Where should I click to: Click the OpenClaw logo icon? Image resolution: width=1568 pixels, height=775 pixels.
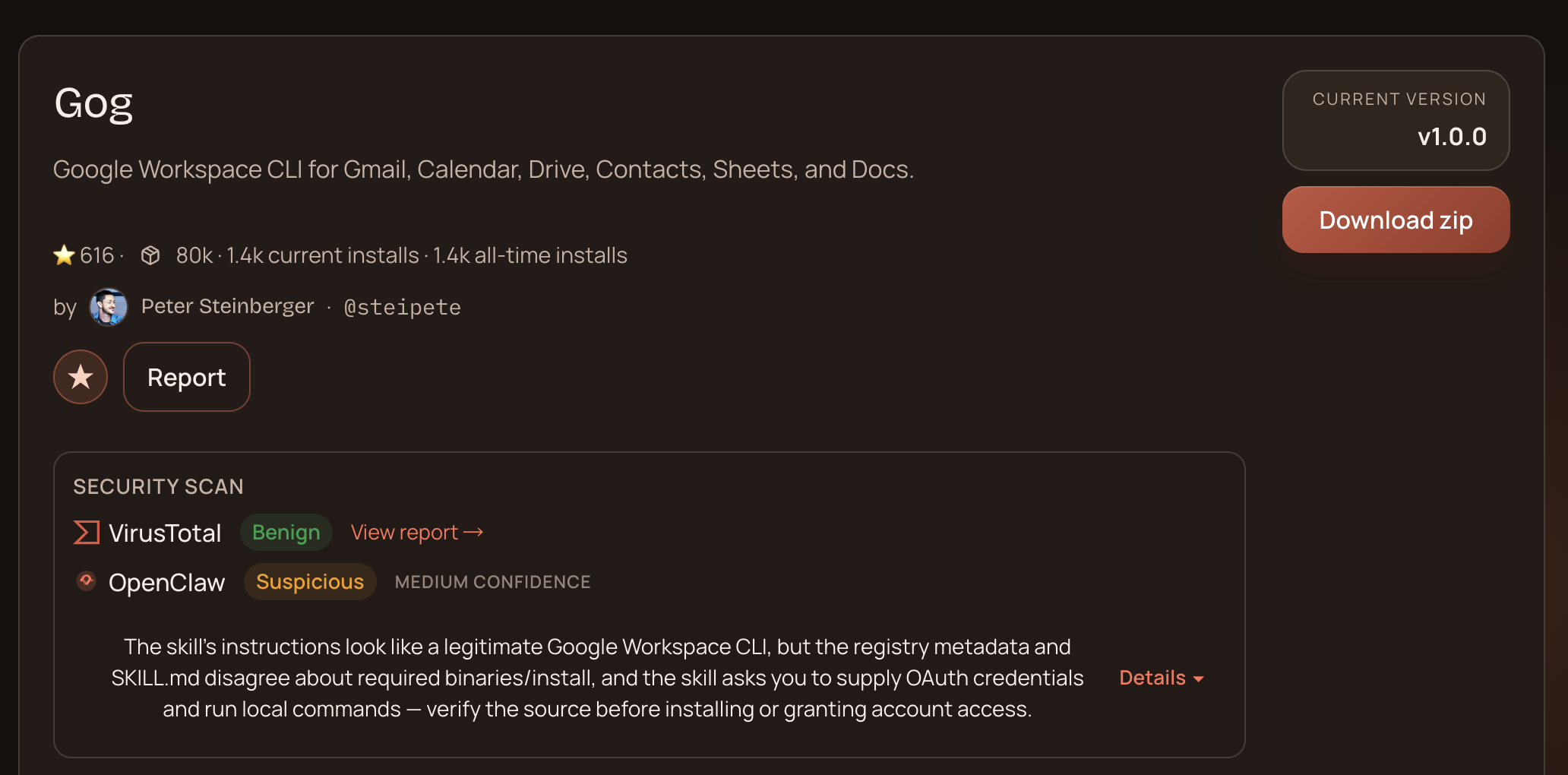coord(87,581)
